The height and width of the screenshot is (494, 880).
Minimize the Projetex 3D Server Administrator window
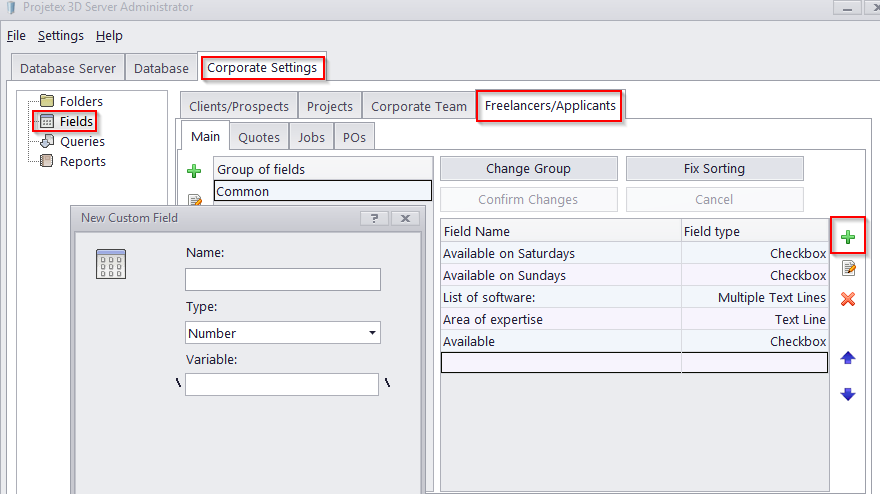[x=847, y=8]
